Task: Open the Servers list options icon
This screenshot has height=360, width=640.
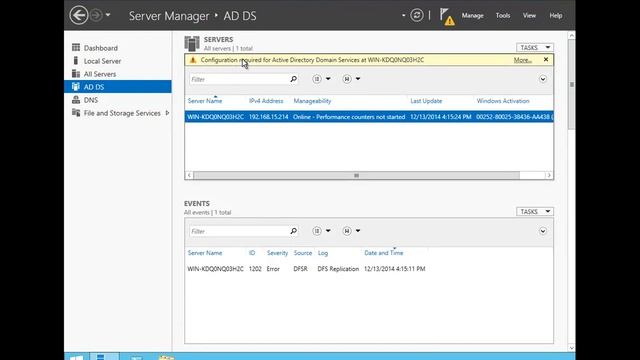Action: [317, 79]
